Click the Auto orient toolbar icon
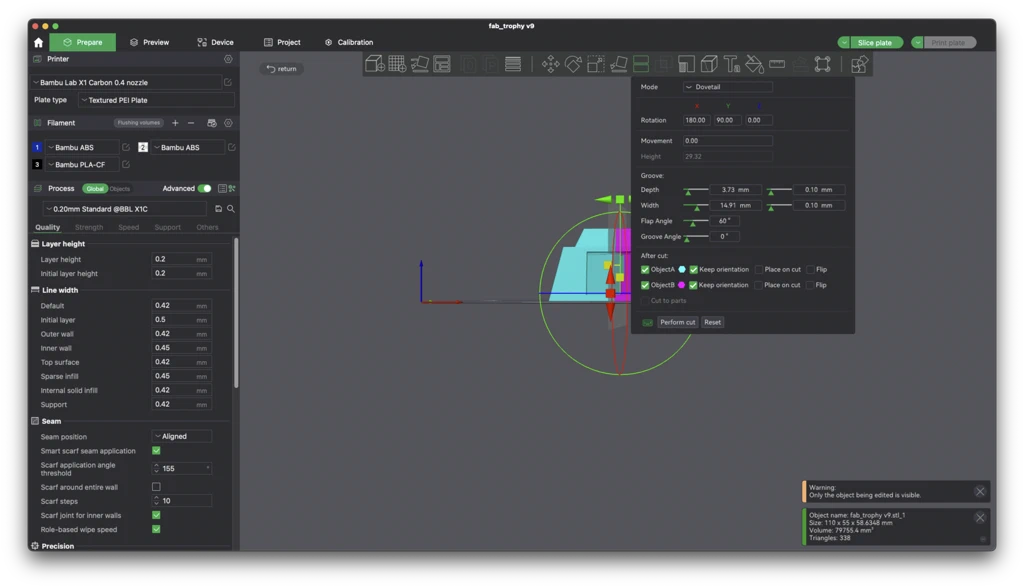1024x588 pixels. click(x=419, y=64)
